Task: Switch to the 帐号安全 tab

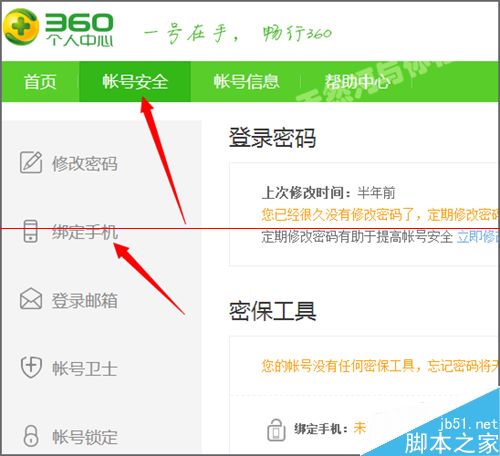Action: click(x=135, y=81)
